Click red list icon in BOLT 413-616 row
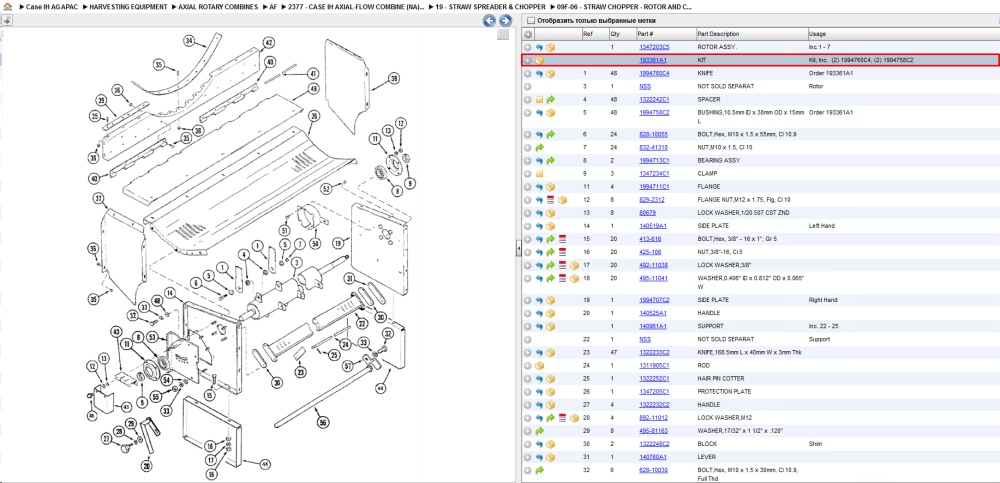 pyautogui.click(x=562, y=239)
